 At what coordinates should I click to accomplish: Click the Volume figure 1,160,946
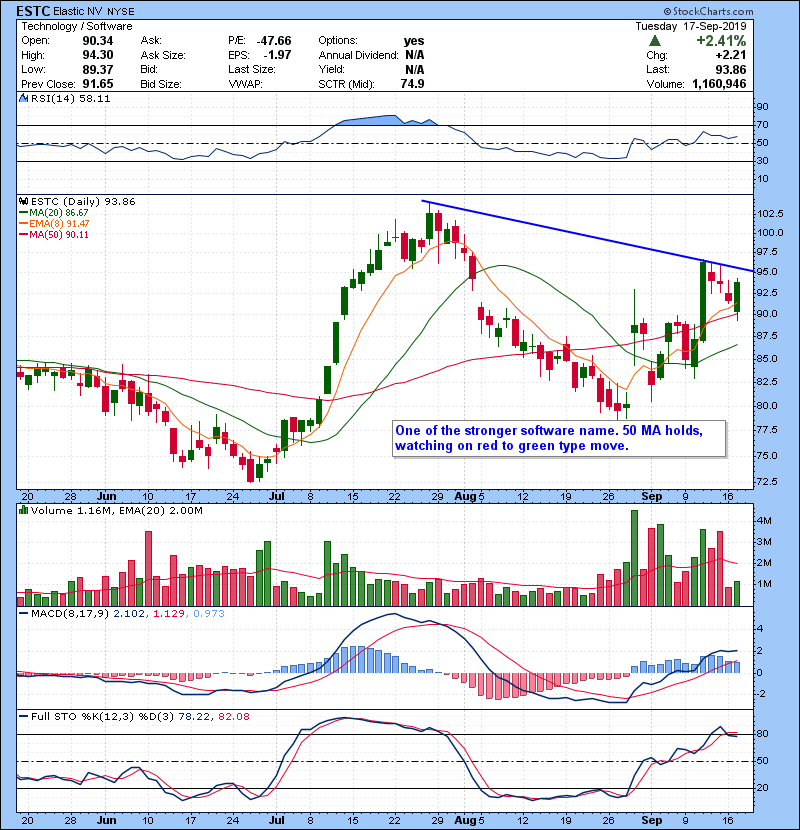pyautogui.click(x=720, y=84)
